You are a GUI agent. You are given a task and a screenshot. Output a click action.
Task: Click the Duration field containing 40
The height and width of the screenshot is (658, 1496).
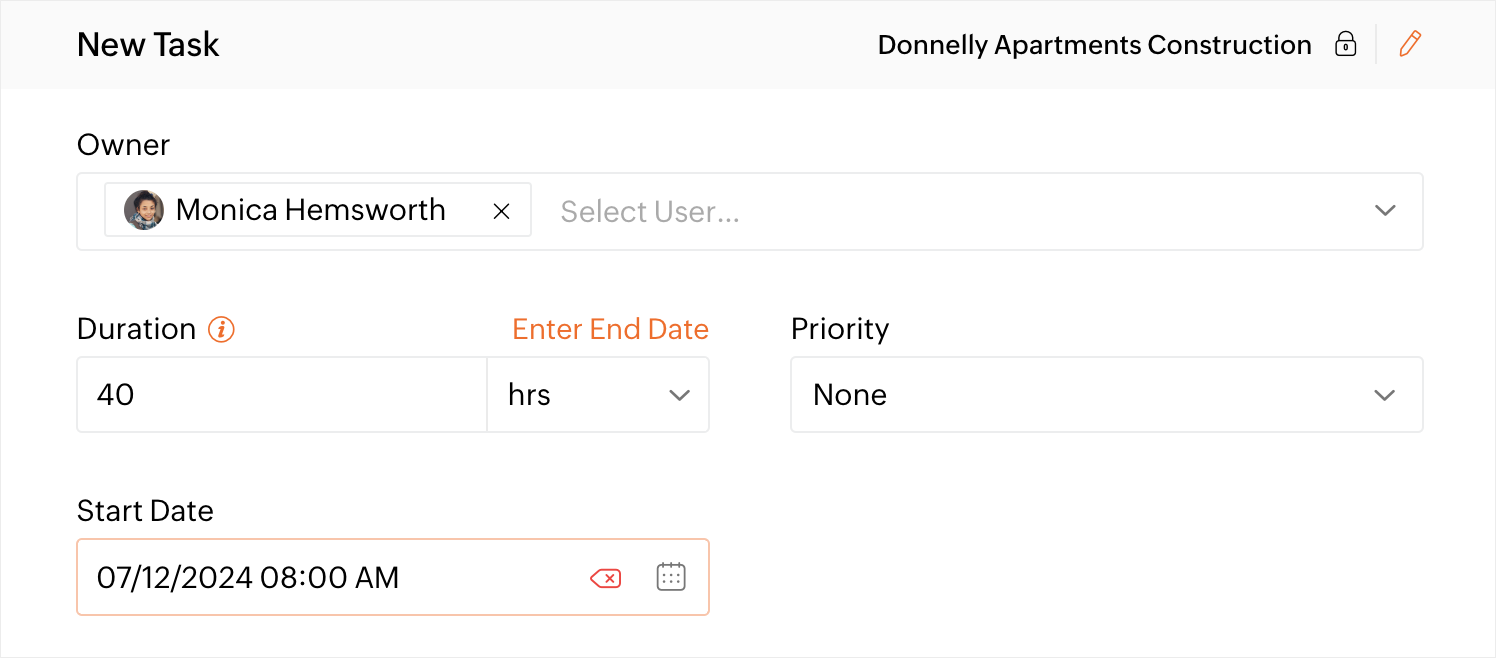282,395
